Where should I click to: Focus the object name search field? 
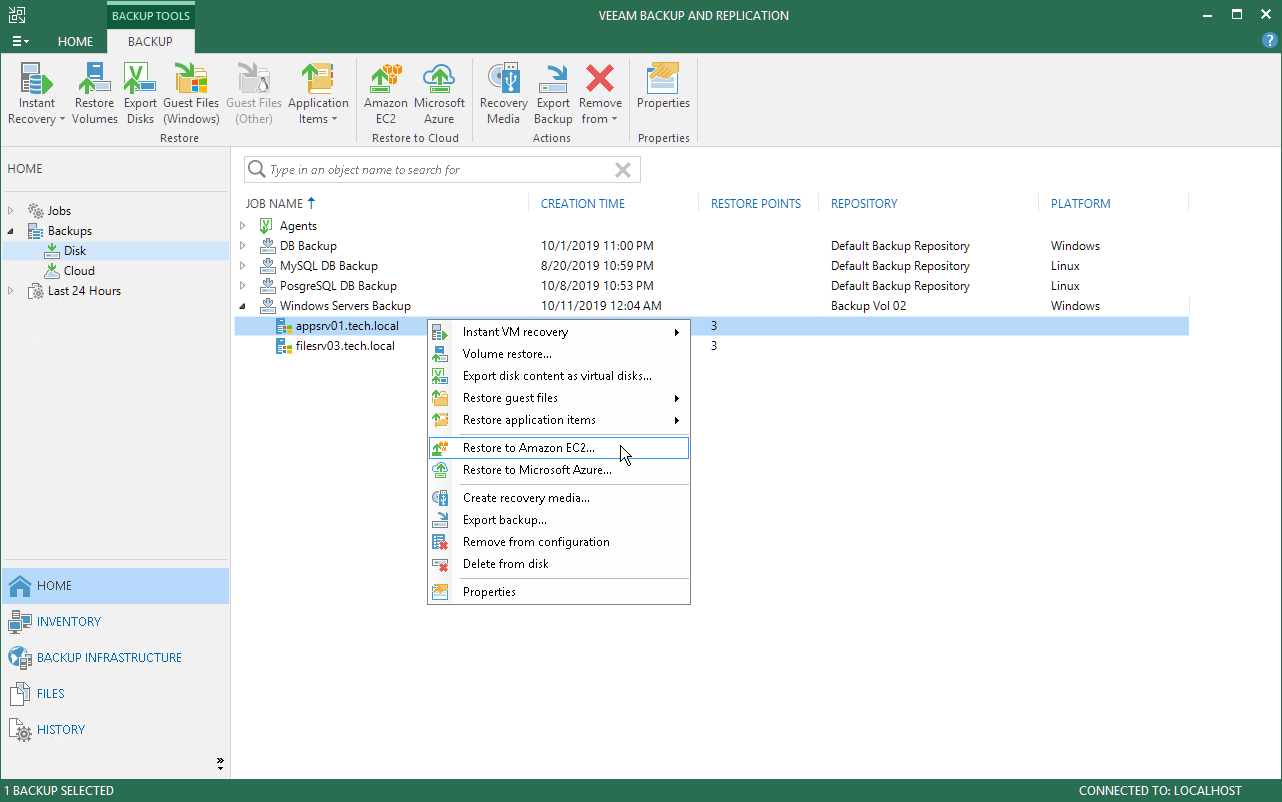(x=440, y=170)
